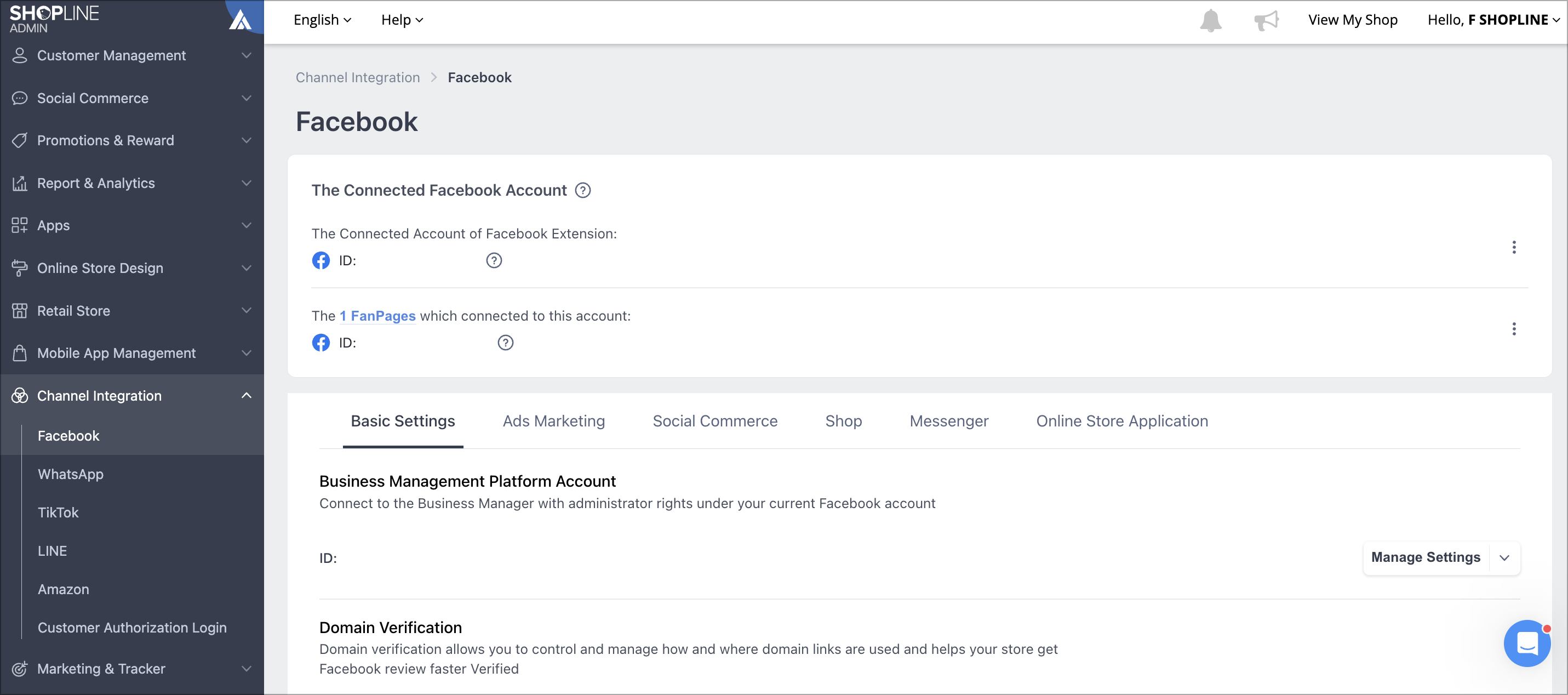This screenshot has height=695, width=1568.
Task: Expand Online Store Design section
Action: point(246,268)
